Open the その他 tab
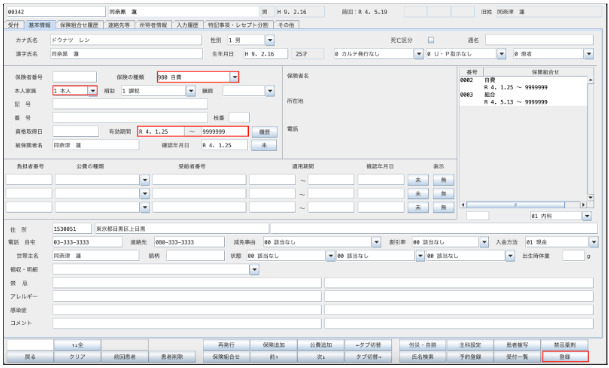609x368 pixels. tap(286, 25)
